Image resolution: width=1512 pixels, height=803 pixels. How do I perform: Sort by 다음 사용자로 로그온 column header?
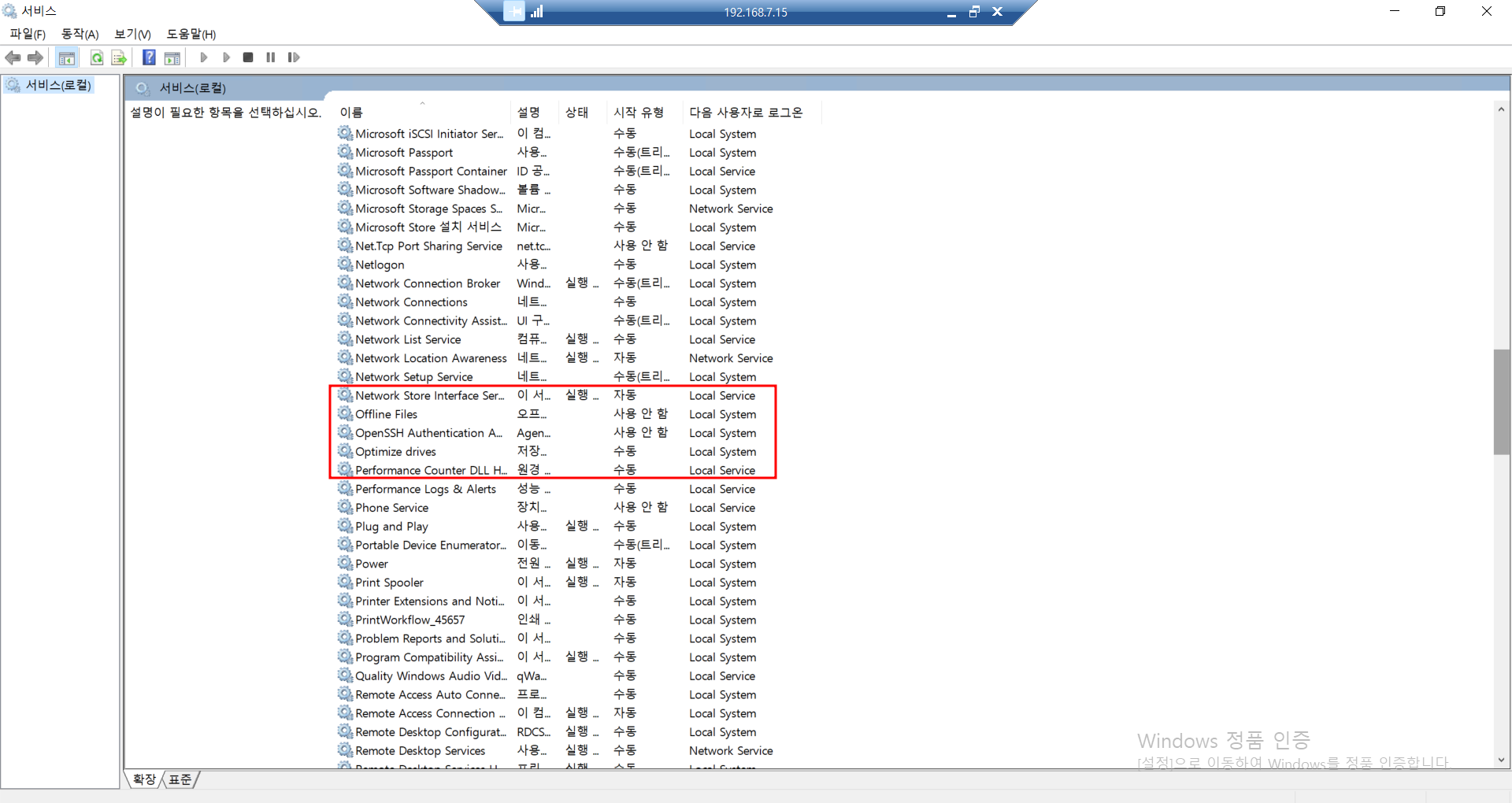pos(751,113)
